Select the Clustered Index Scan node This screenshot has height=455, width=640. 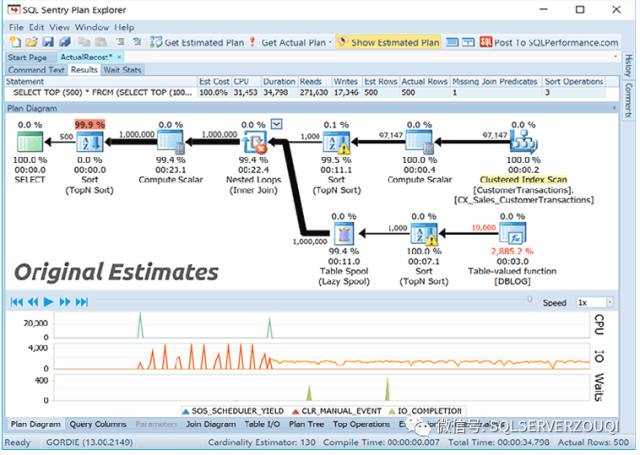tap(523, 142)
